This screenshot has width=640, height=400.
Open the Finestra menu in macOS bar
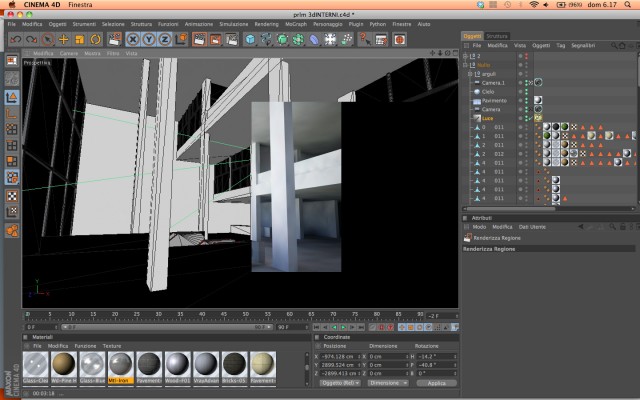[80, 4]
